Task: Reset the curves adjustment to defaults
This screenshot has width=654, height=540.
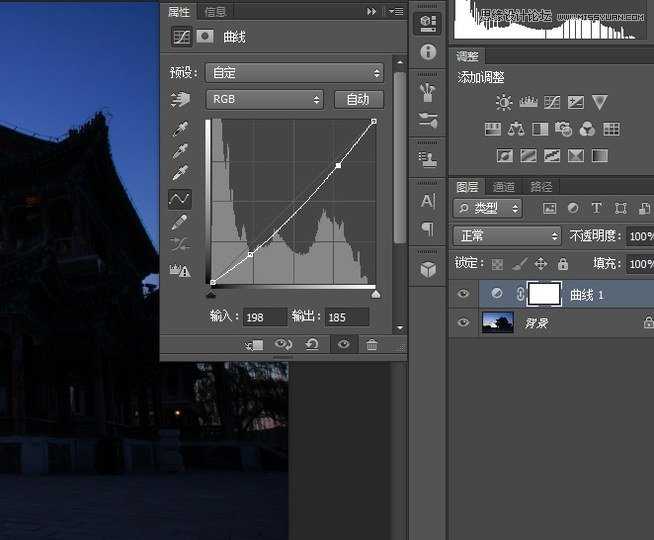Action: pos(312,345)
